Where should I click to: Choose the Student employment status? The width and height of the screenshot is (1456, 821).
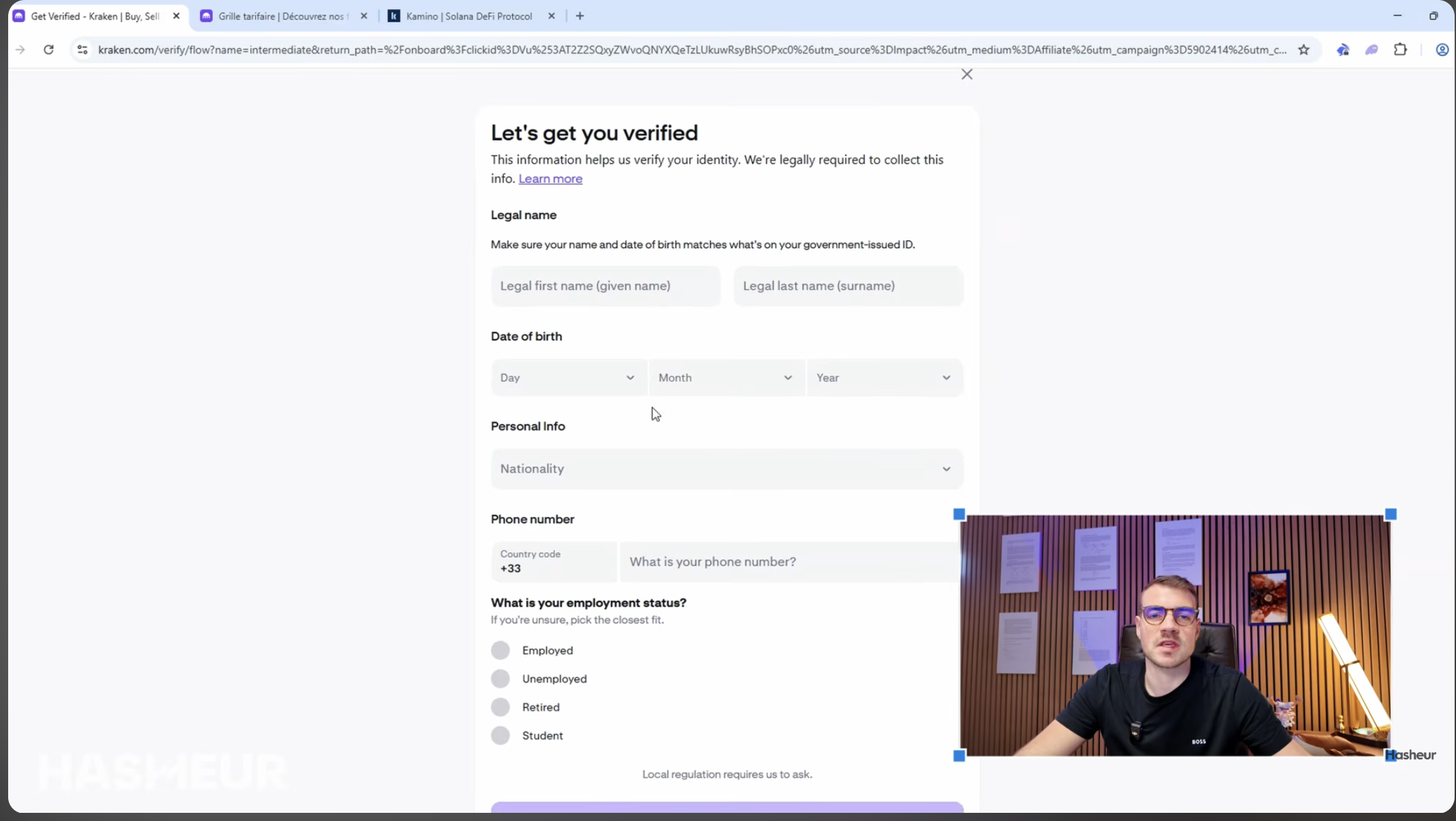pyautogui.click(x=501, y=735)
